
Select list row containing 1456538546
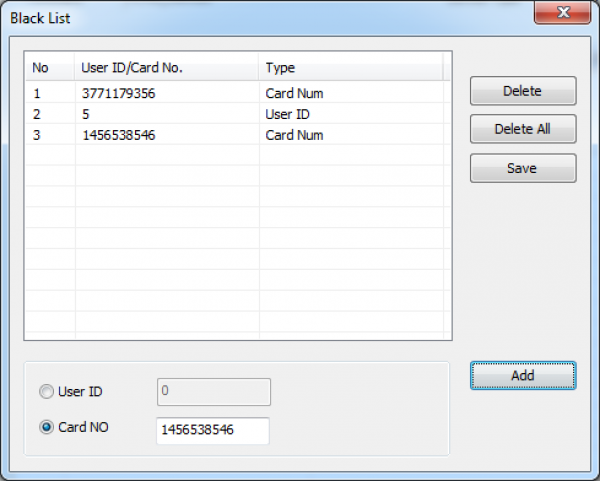[x=119, y=135]
